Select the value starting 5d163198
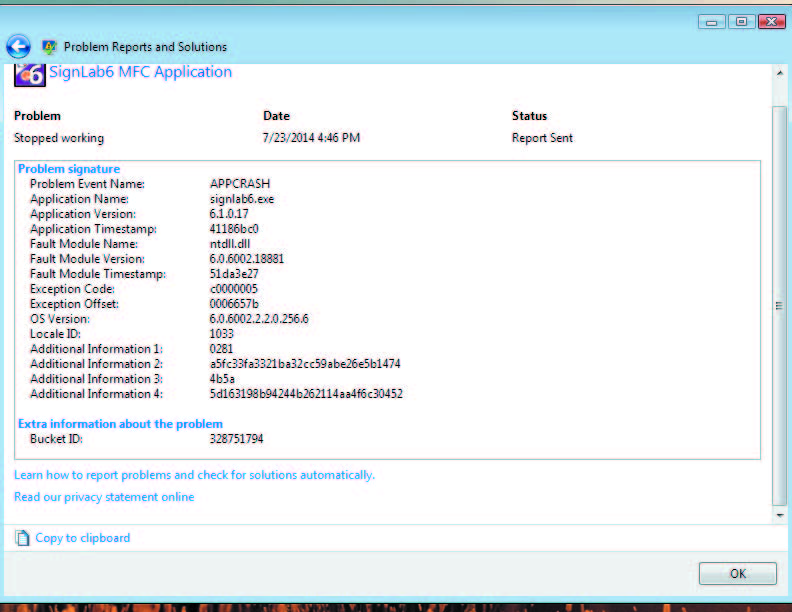792x612 pixels. click(306, 394)
